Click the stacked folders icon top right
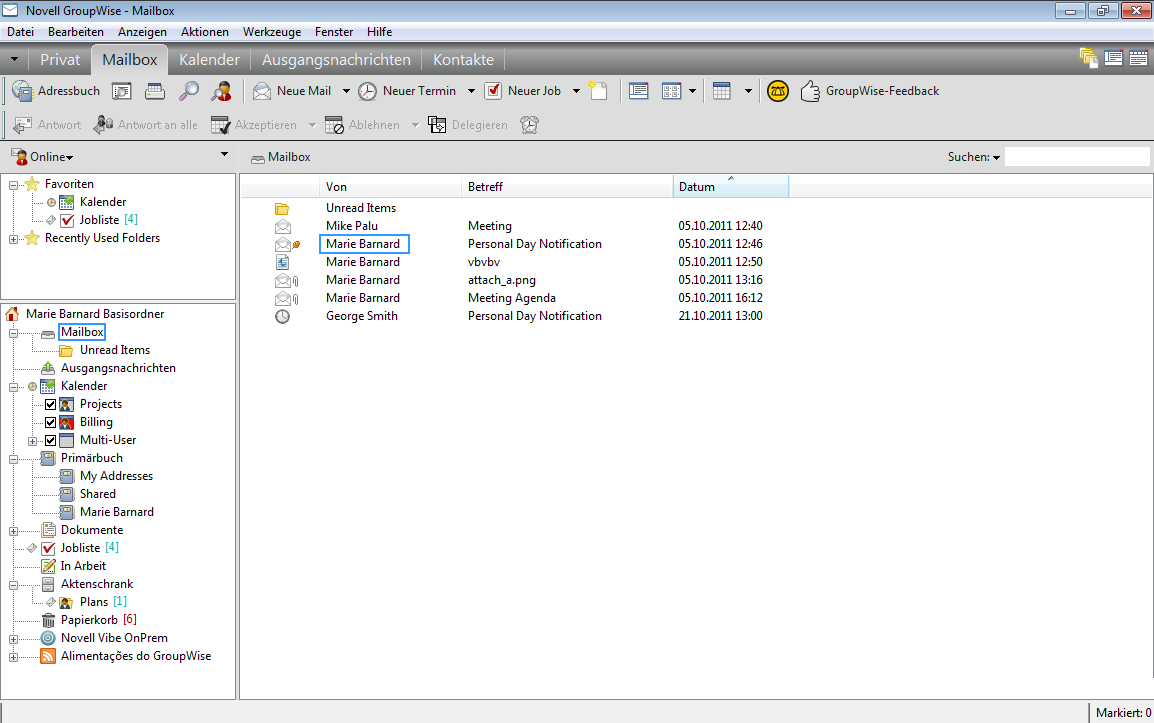Screen dimensions: 1154x723 [x=1088, y=58]
